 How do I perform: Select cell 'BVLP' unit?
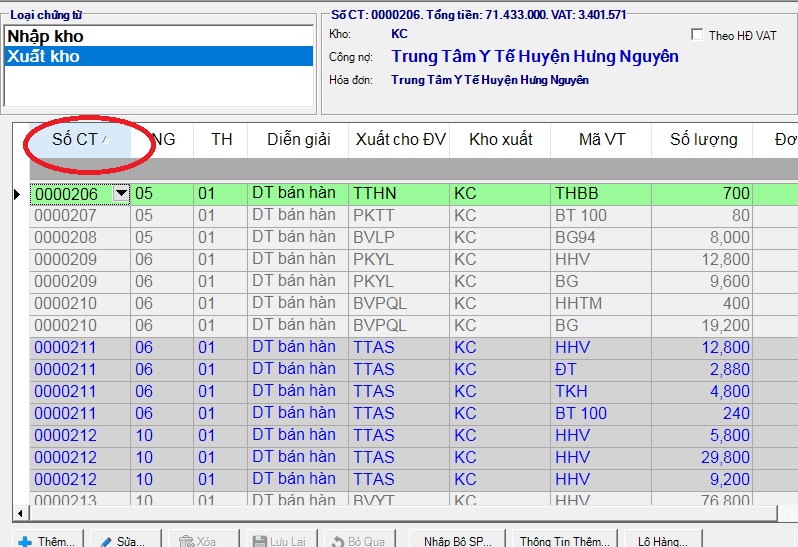(399, 238)
